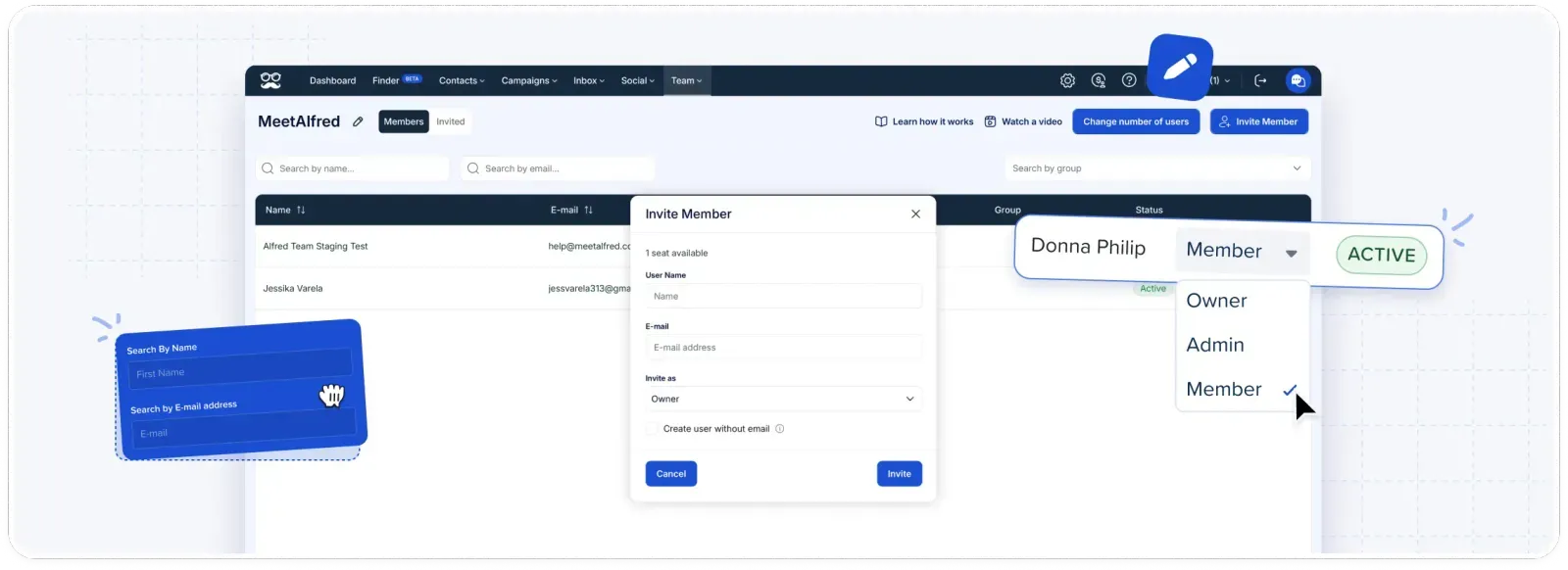Enable Create user without email checkbox
Viewport: 1568px width, 570px height.
coord(652,429)
